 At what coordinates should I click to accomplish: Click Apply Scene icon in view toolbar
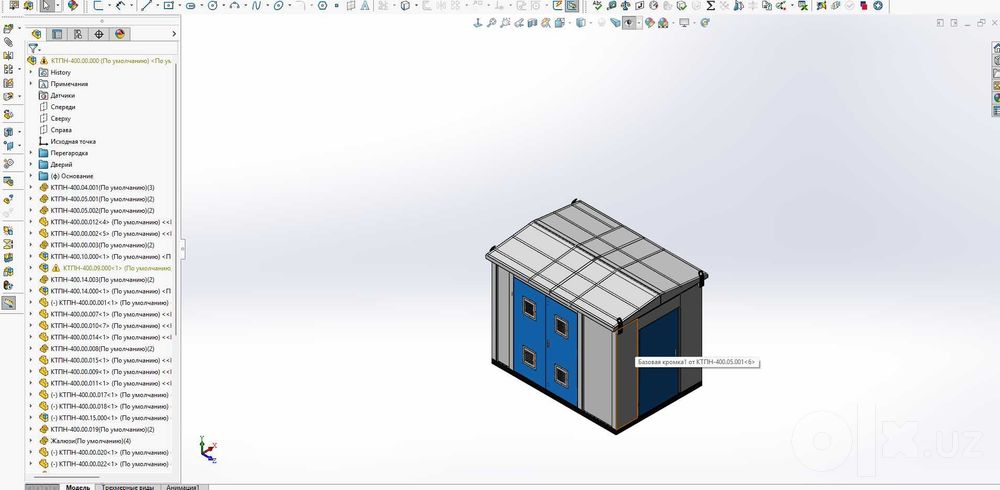click(663, 23)
